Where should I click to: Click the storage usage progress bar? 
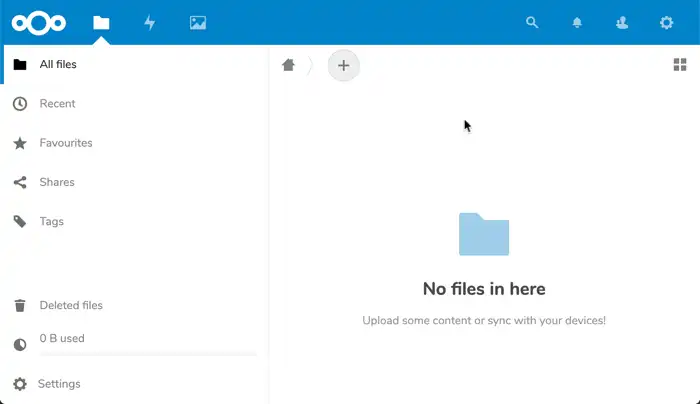point(148,354)
